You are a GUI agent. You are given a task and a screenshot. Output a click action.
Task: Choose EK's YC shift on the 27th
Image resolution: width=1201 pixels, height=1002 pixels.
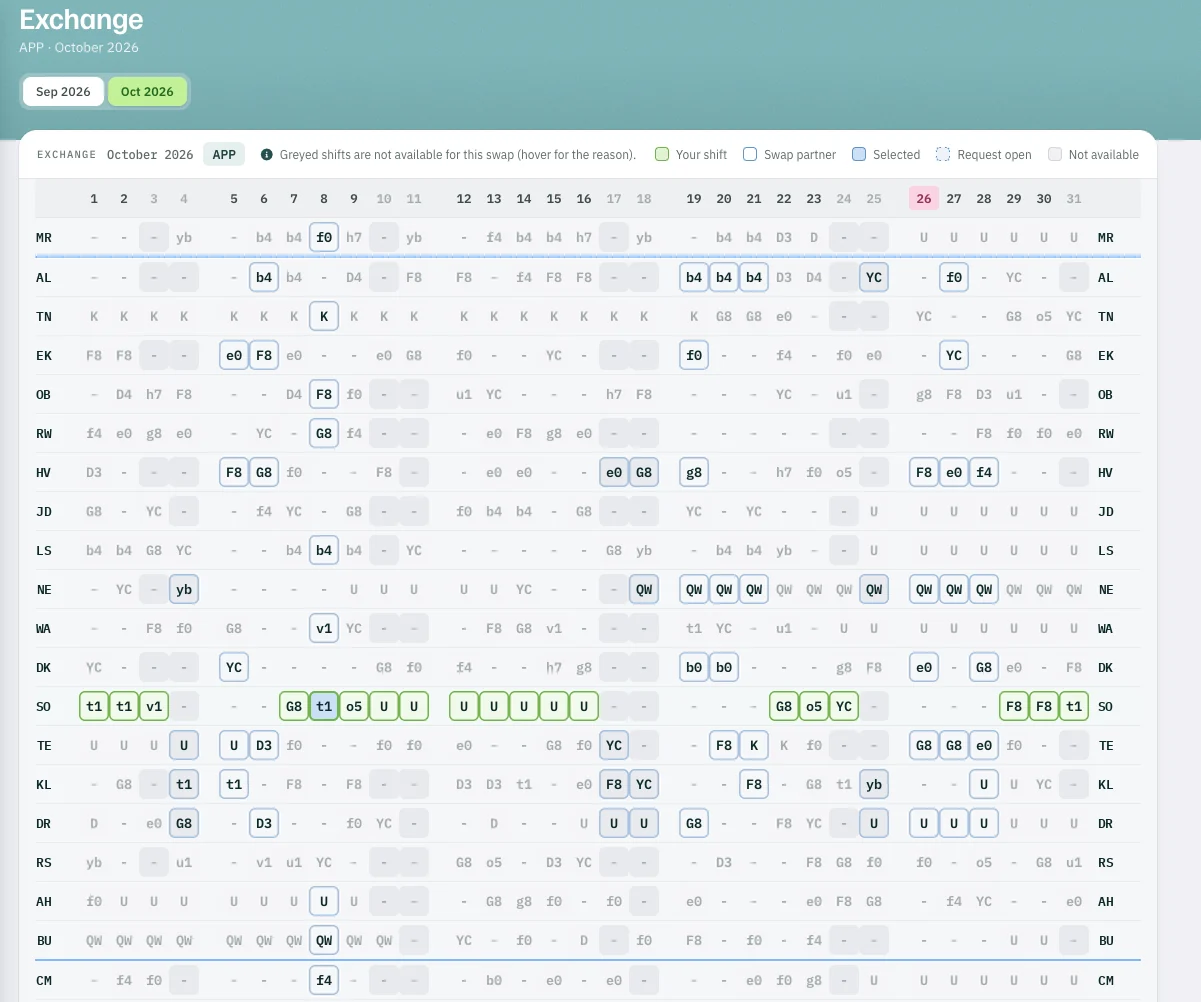click(x=954, y=355)
